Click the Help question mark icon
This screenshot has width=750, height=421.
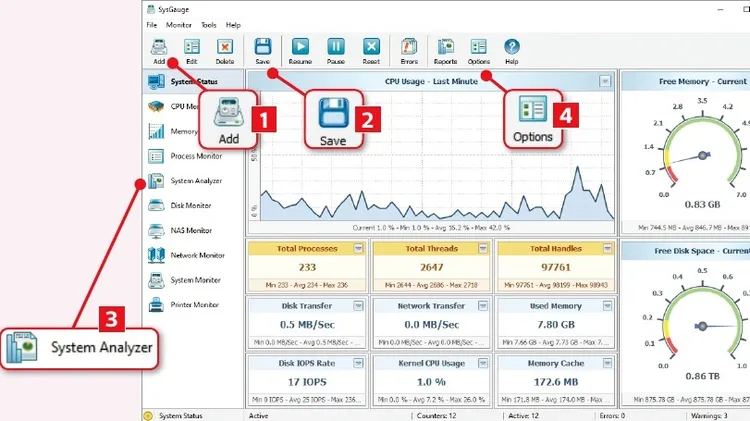click(511, 47)
